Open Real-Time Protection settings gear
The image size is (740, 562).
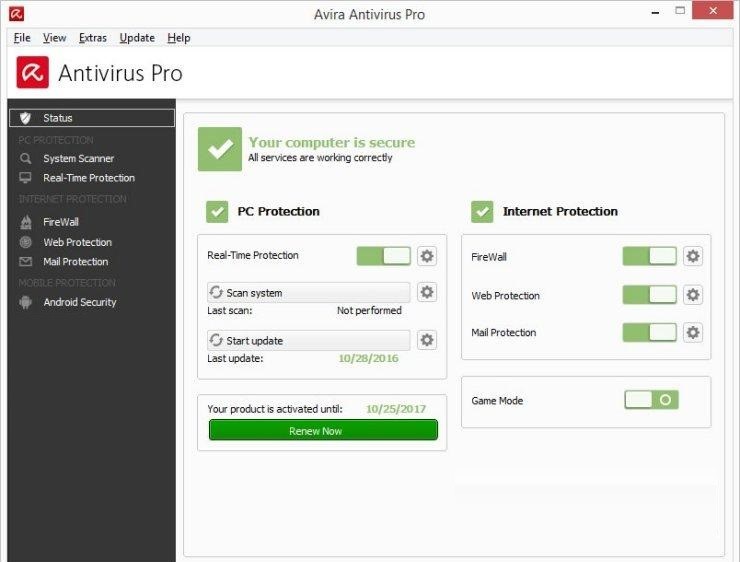pos(427,256)
